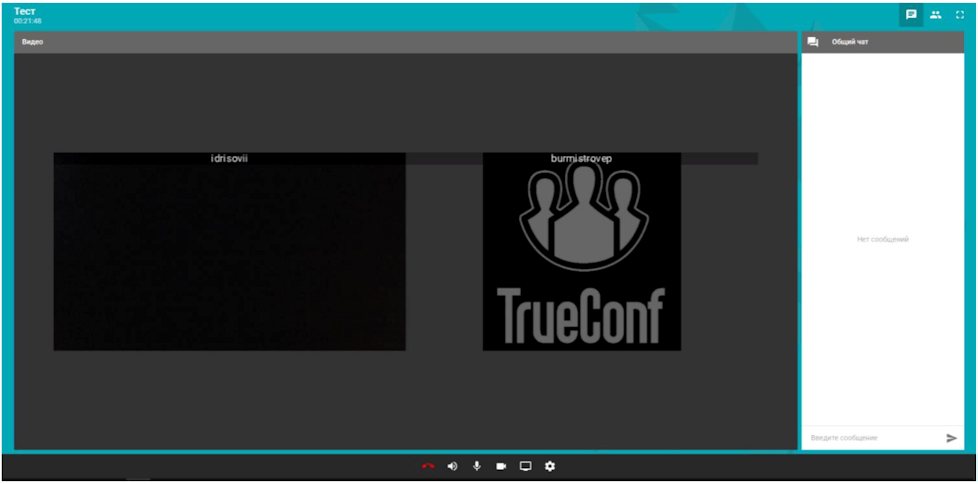Click the Нет сообщений empty chat area

coord(883,240)
